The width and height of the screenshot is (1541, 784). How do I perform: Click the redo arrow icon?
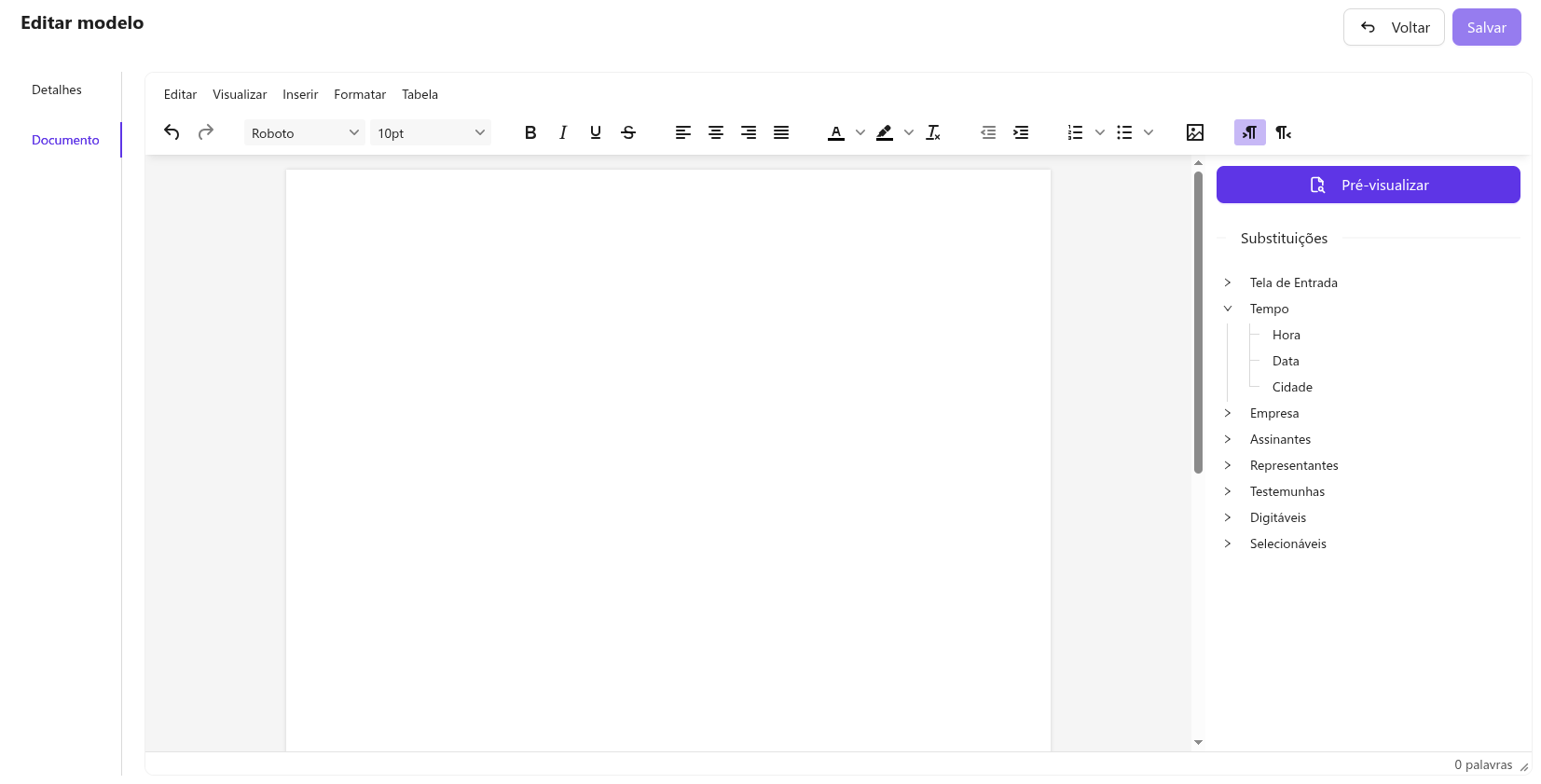click(x=206, y=132)
